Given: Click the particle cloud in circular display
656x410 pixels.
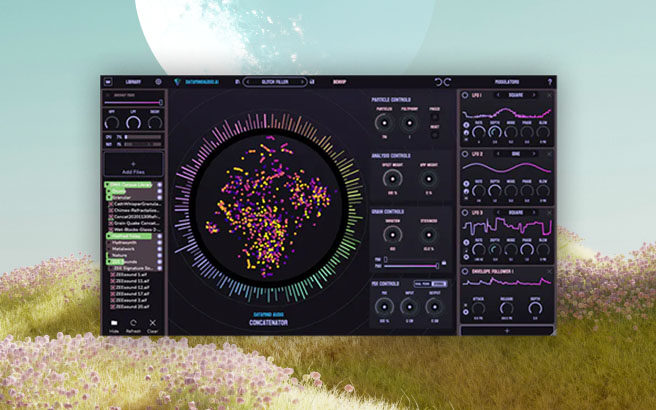Looking at the screenshot, I should click(269, 209).
